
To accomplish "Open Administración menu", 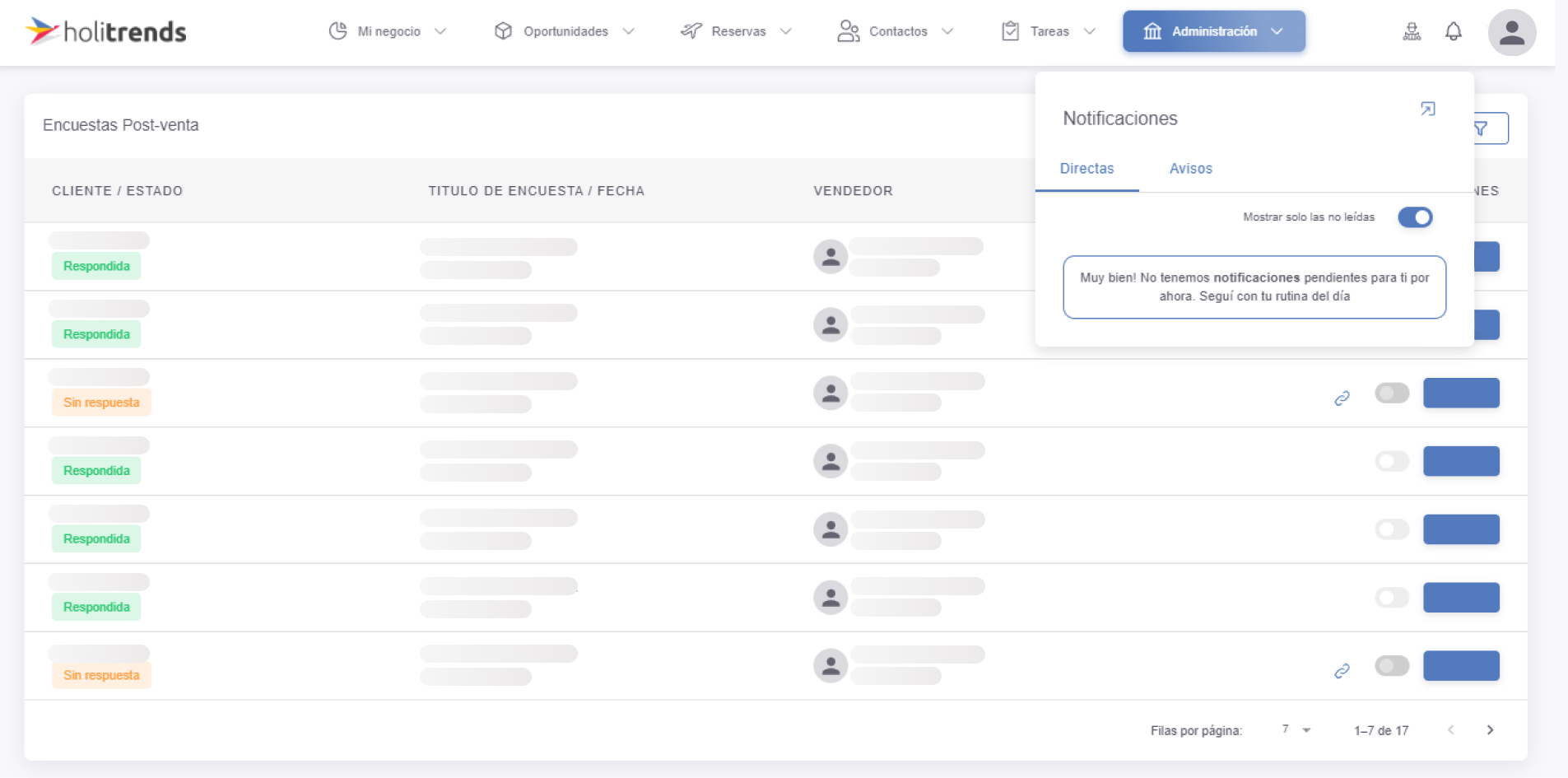I will 1214,31.
